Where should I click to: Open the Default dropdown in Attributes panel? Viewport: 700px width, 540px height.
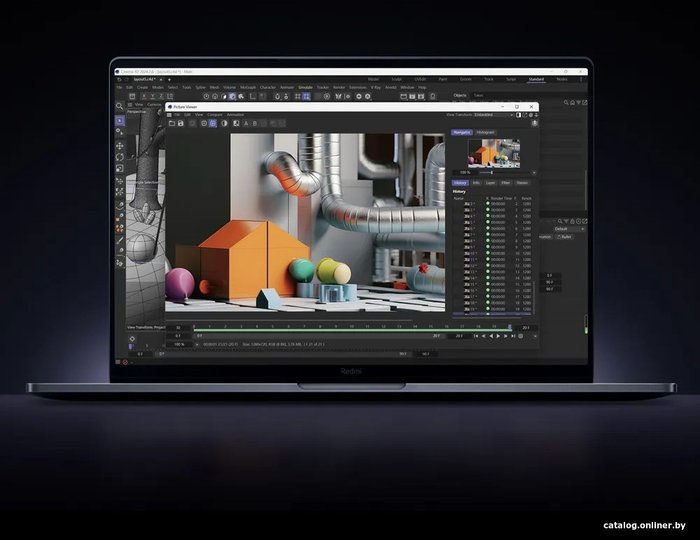[569, 229]
